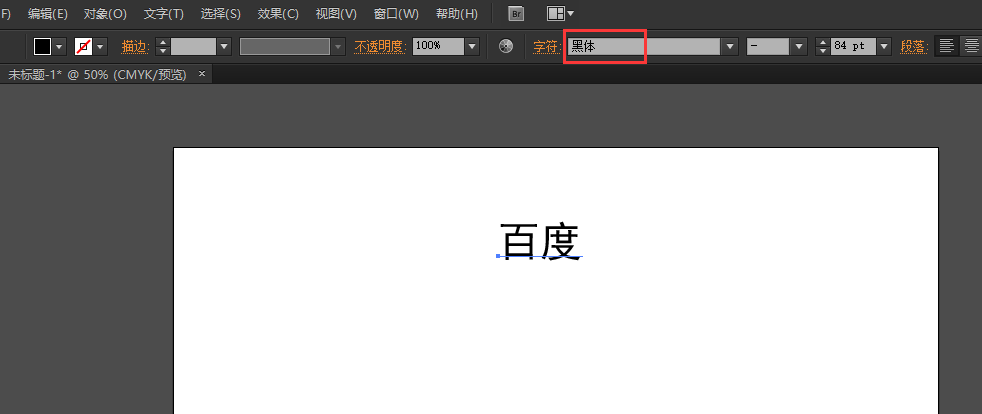Open the 窗口(W) menu
The image size is (982, 414).
(x=396, y=13)
